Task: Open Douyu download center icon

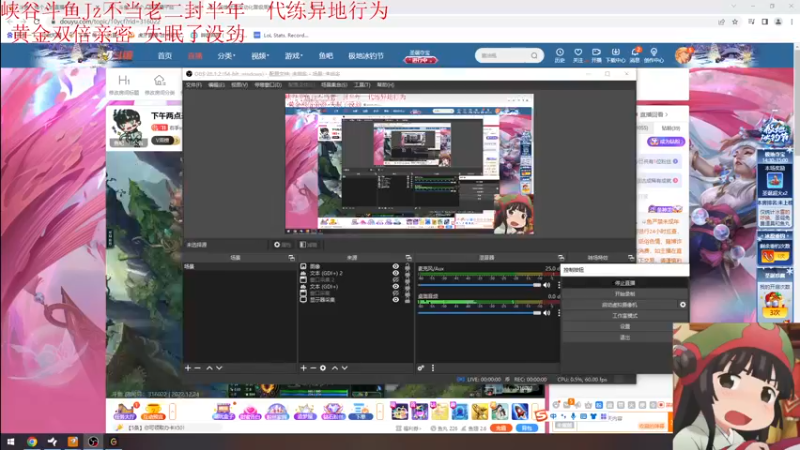Action: pos(615,55)
